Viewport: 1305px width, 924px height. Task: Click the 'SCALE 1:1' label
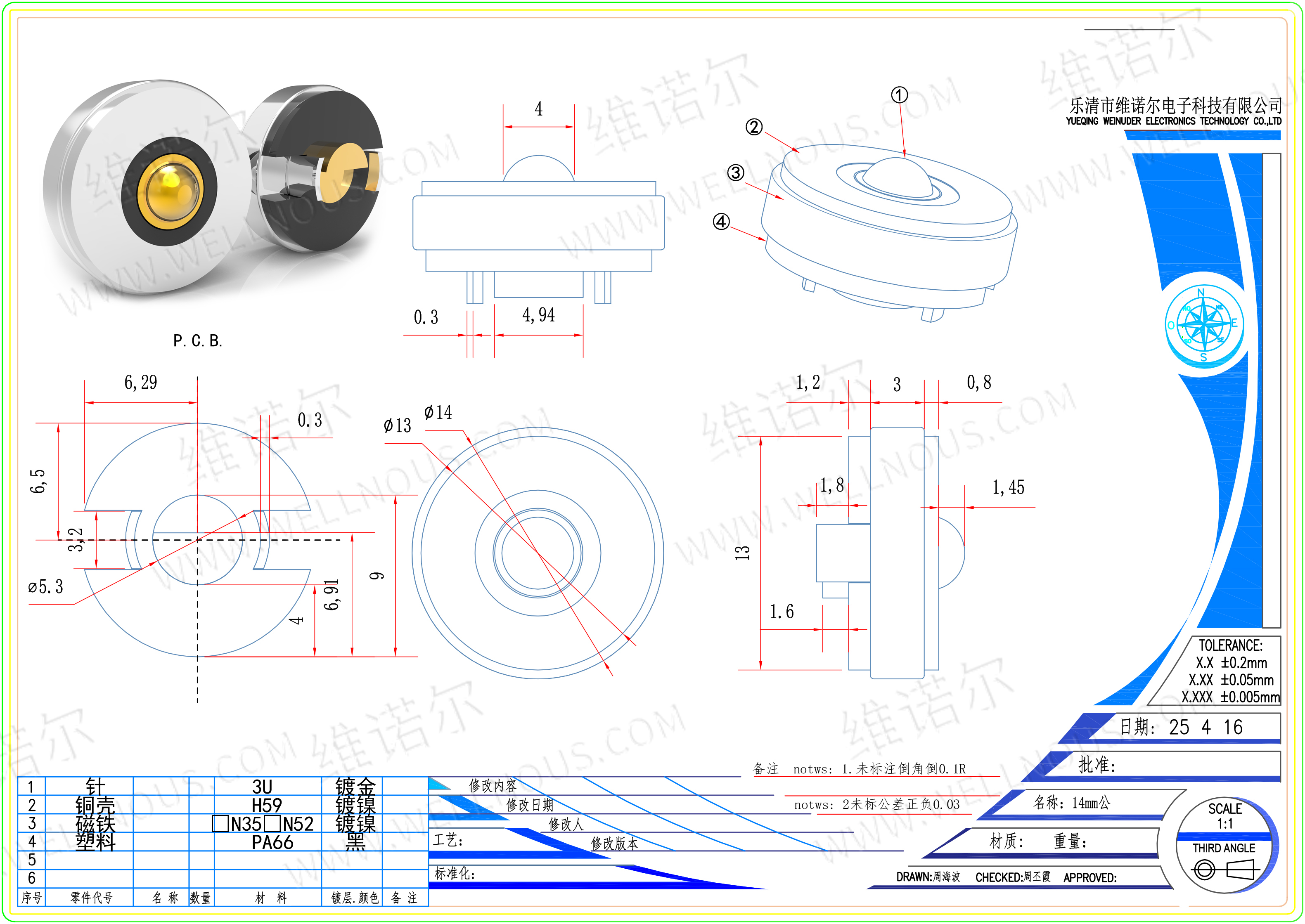pos(1225,816)
